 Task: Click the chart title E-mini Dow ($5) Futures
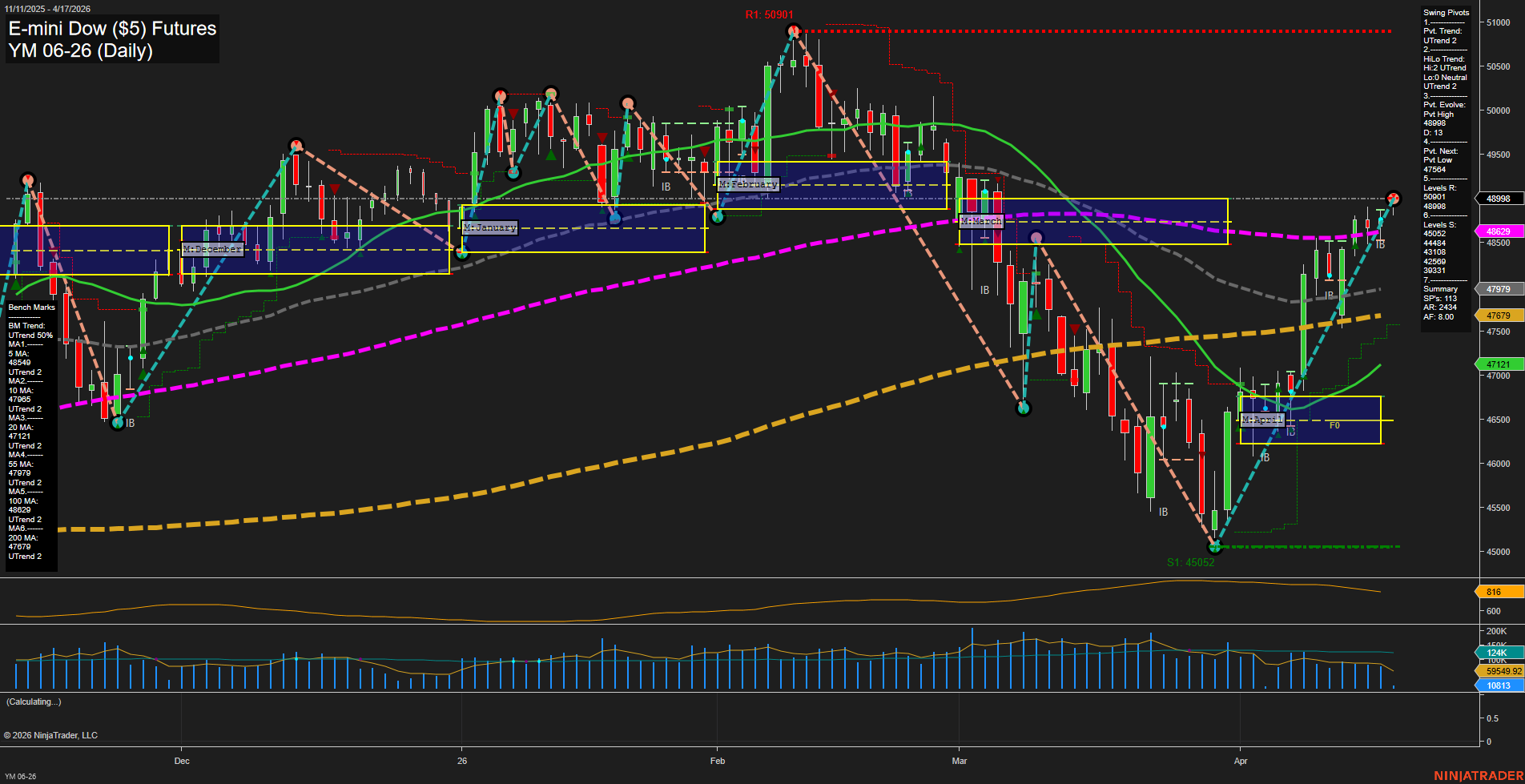[112, 29]
